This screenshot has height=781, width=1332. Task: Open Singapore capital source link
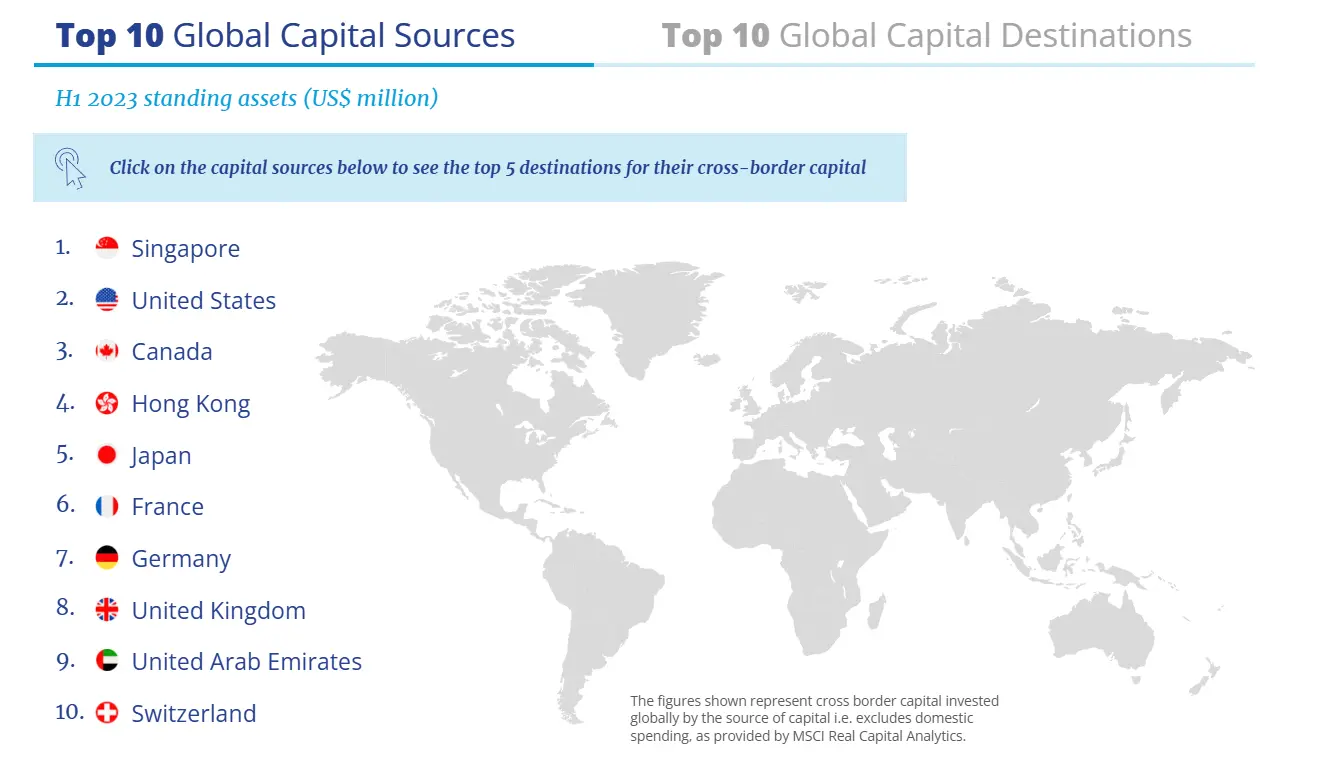(x=186, y=249)
